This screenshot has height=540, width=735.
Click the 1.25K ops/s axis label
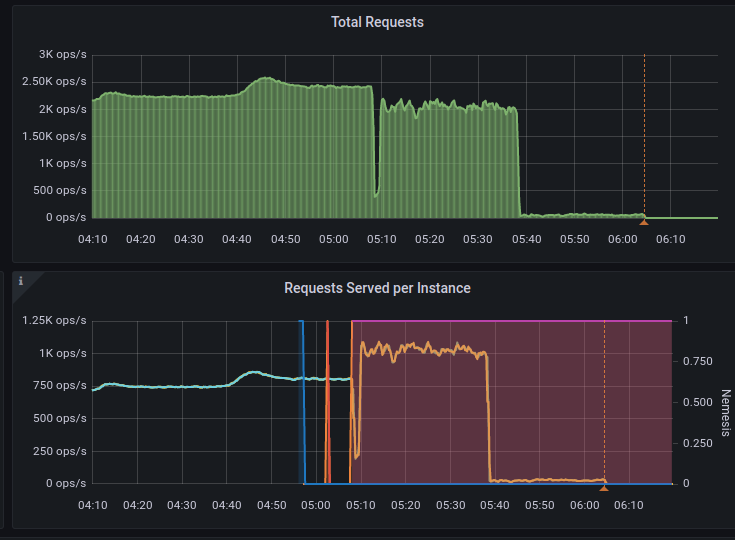pyautogui.click(x=54, y=320)
